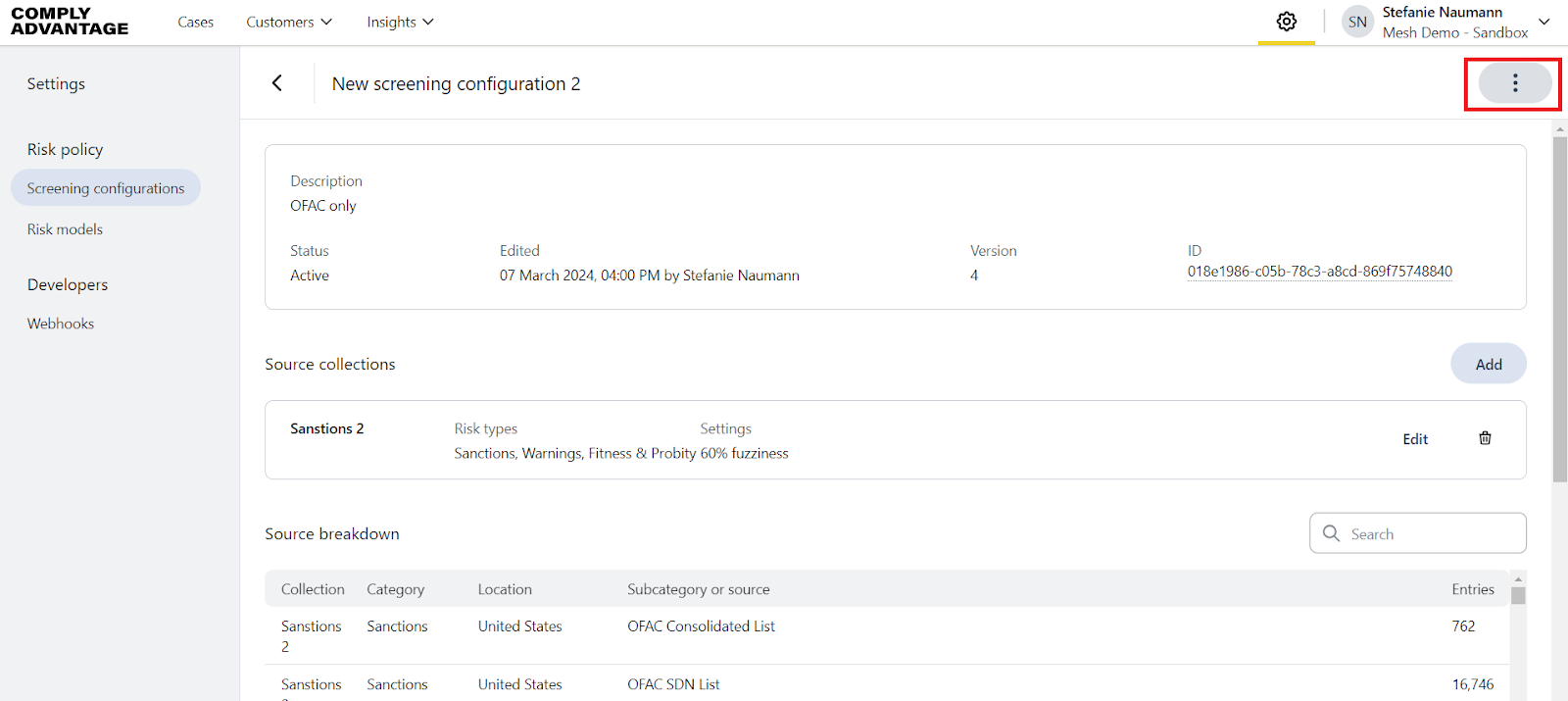Click the settings gear icon

(1287, 22)
